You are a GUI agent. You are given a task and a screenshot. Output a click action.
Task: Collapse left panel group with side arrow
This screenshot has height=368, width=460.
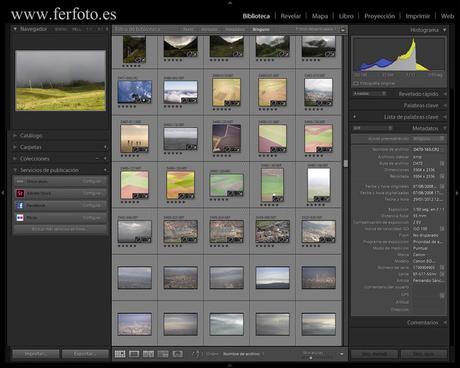3,193
